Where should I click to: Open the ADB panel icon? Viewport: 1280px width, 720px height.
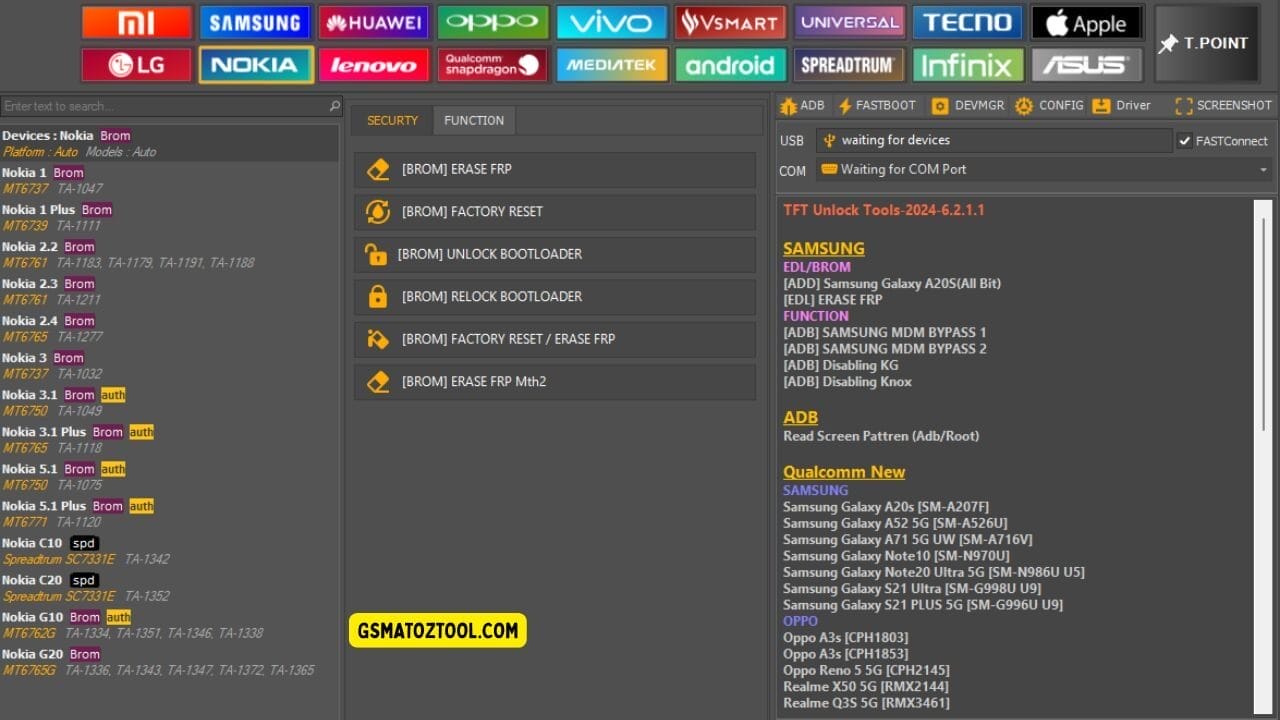pos(802,105)
